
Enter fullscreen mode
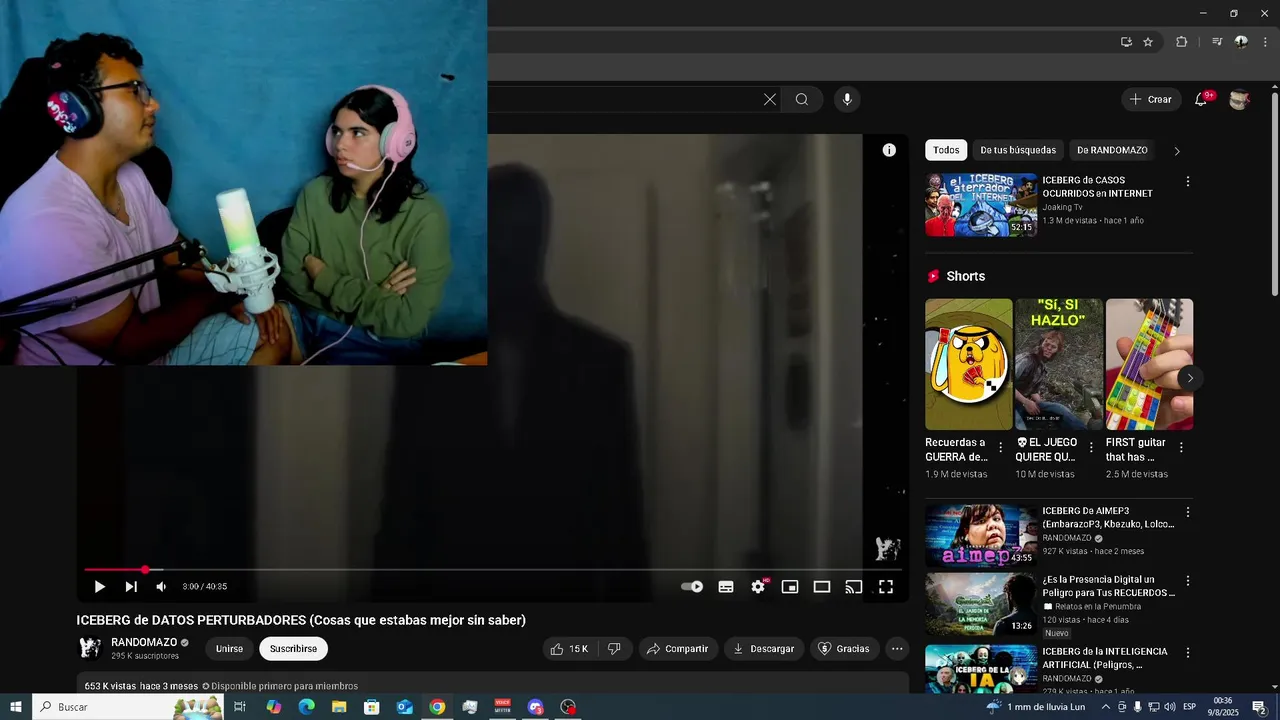click(886, 587)
